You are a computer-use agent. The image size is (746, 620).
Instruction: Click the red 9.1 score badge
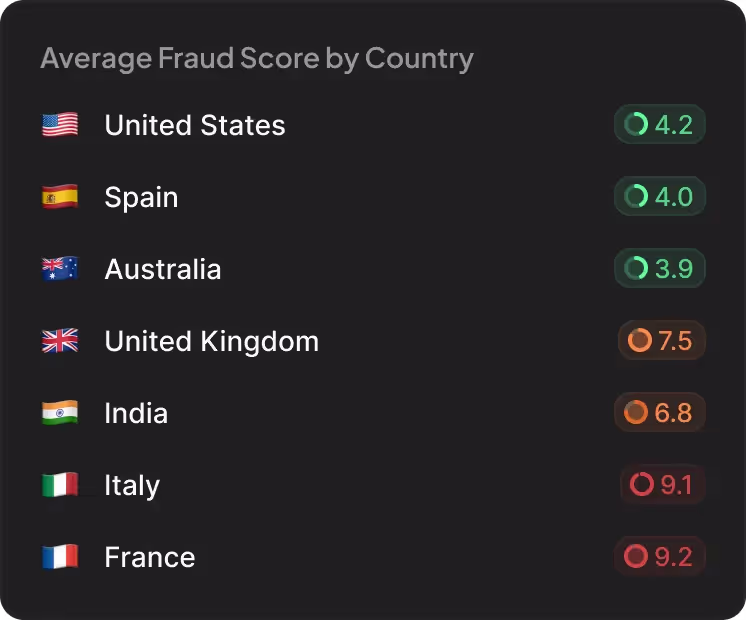pyautogui.click(x=662, y=485)
